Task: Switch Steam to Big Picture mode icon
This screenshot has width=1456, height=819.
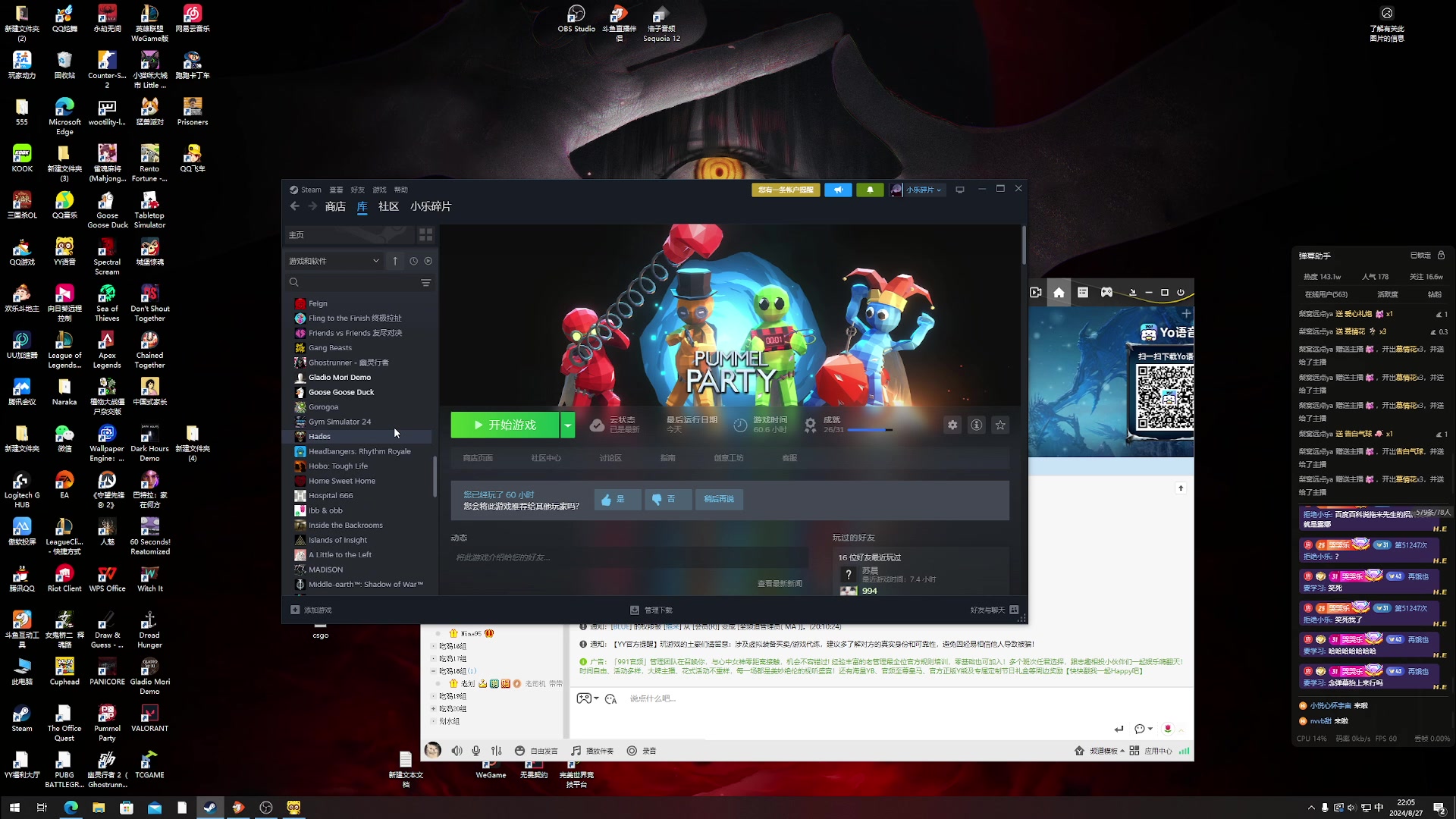Action: click(960, 190)
